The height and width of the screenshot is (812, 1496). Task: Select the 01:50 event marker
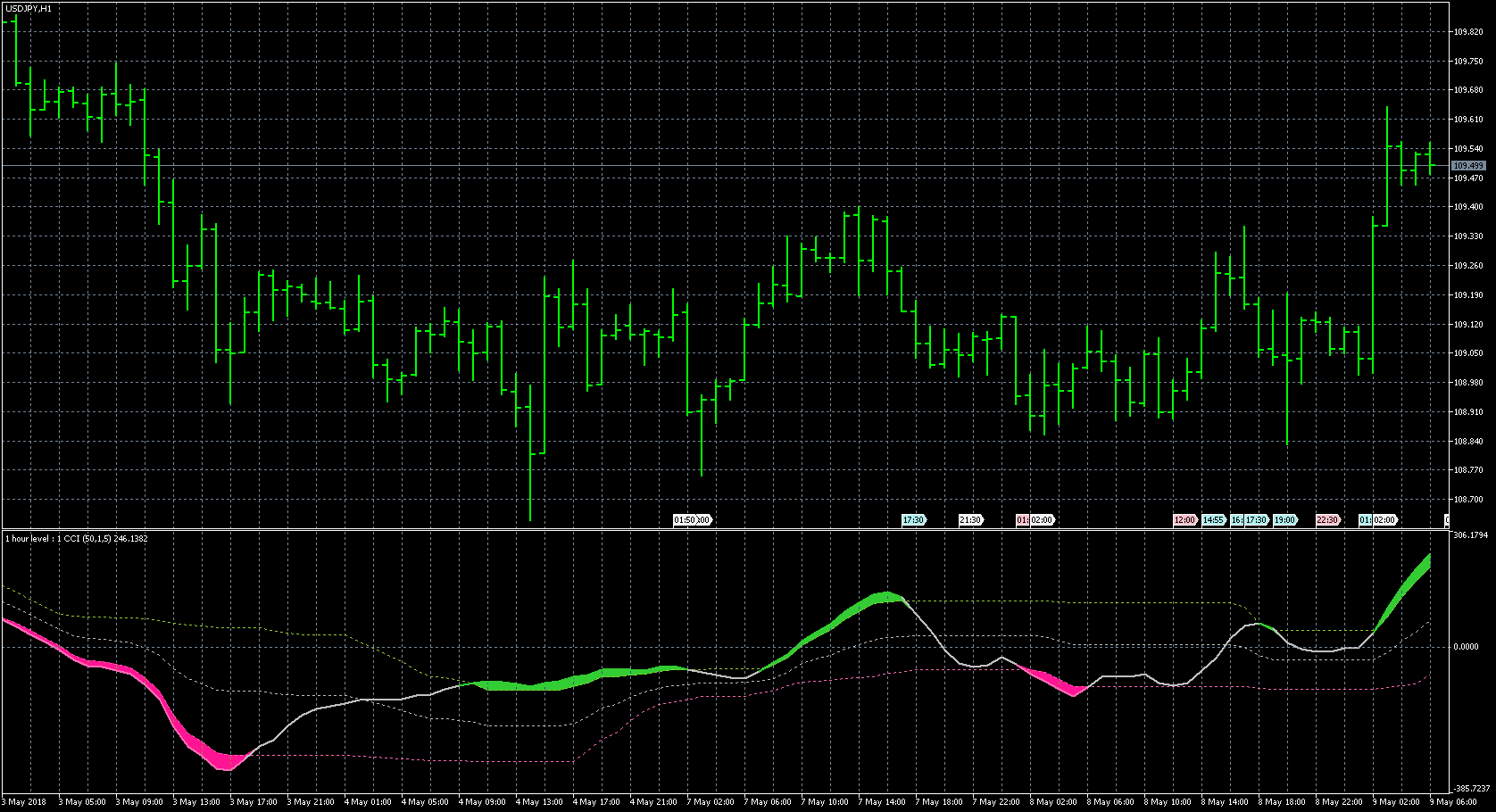[684, 519]
